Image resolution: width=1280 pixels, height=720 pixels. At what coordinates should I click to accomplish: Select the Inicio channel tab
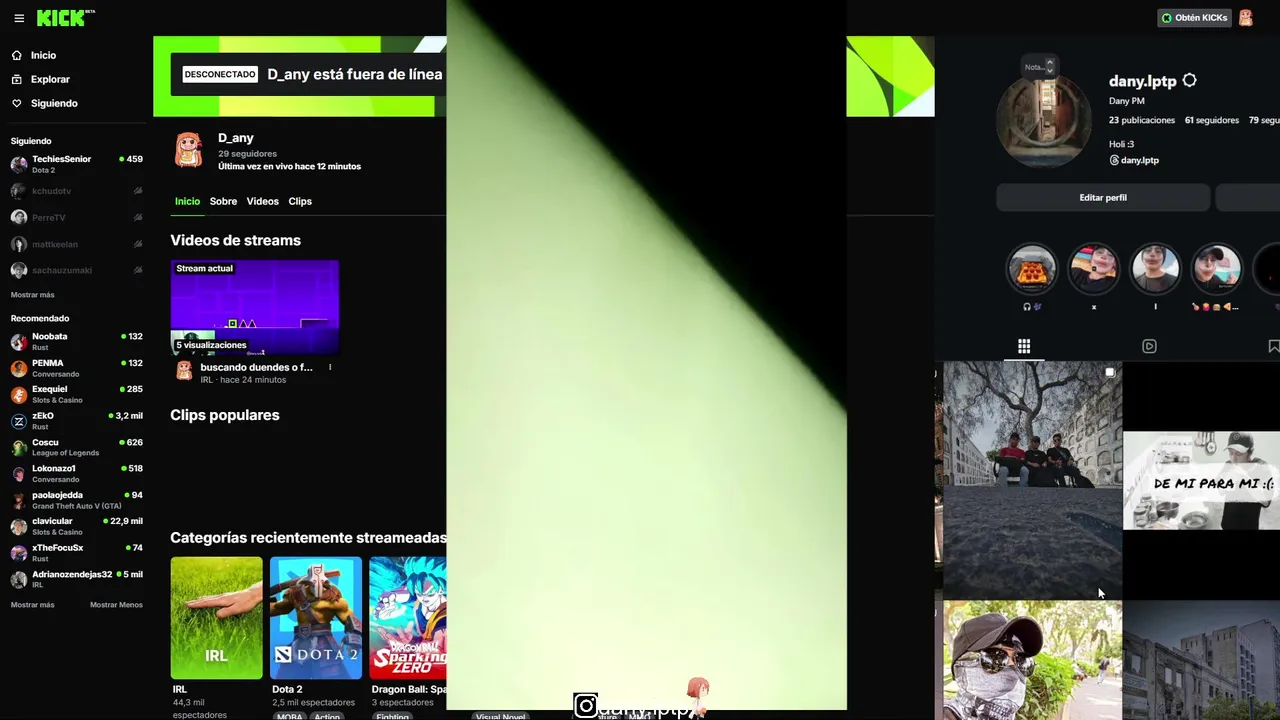(x=187, y=201)
